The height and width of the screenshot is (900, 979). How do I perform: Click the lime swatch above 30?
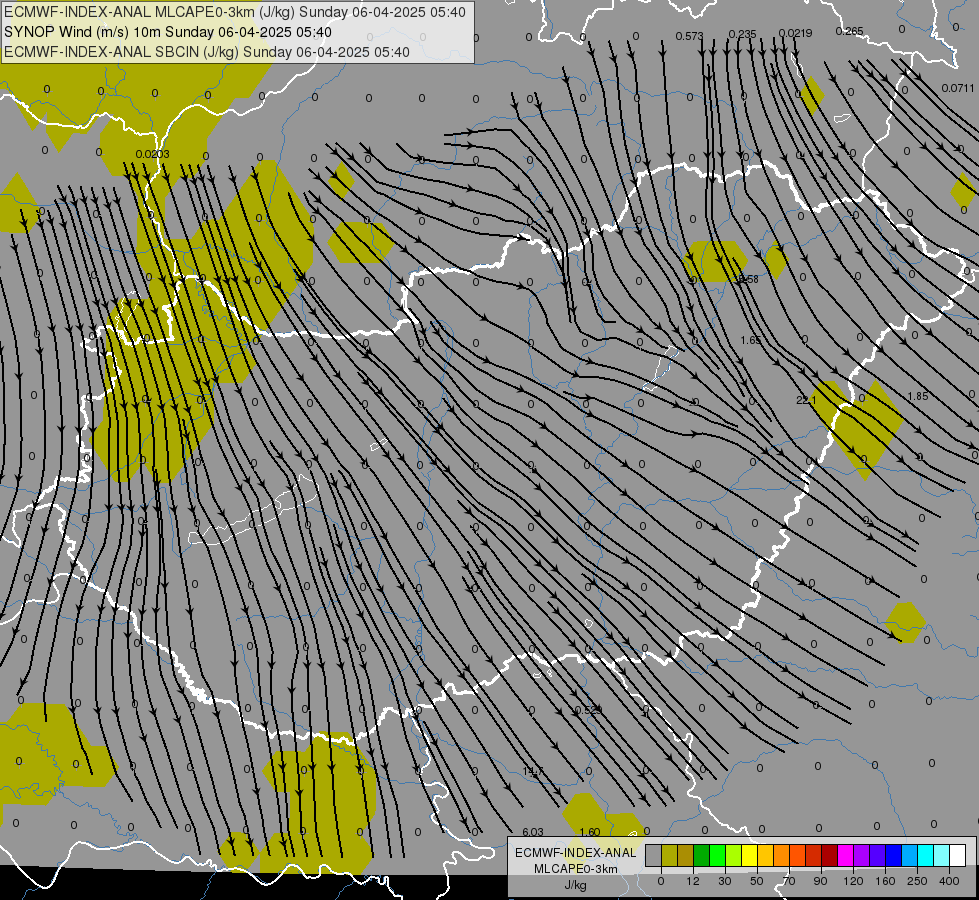pos(734,855)
